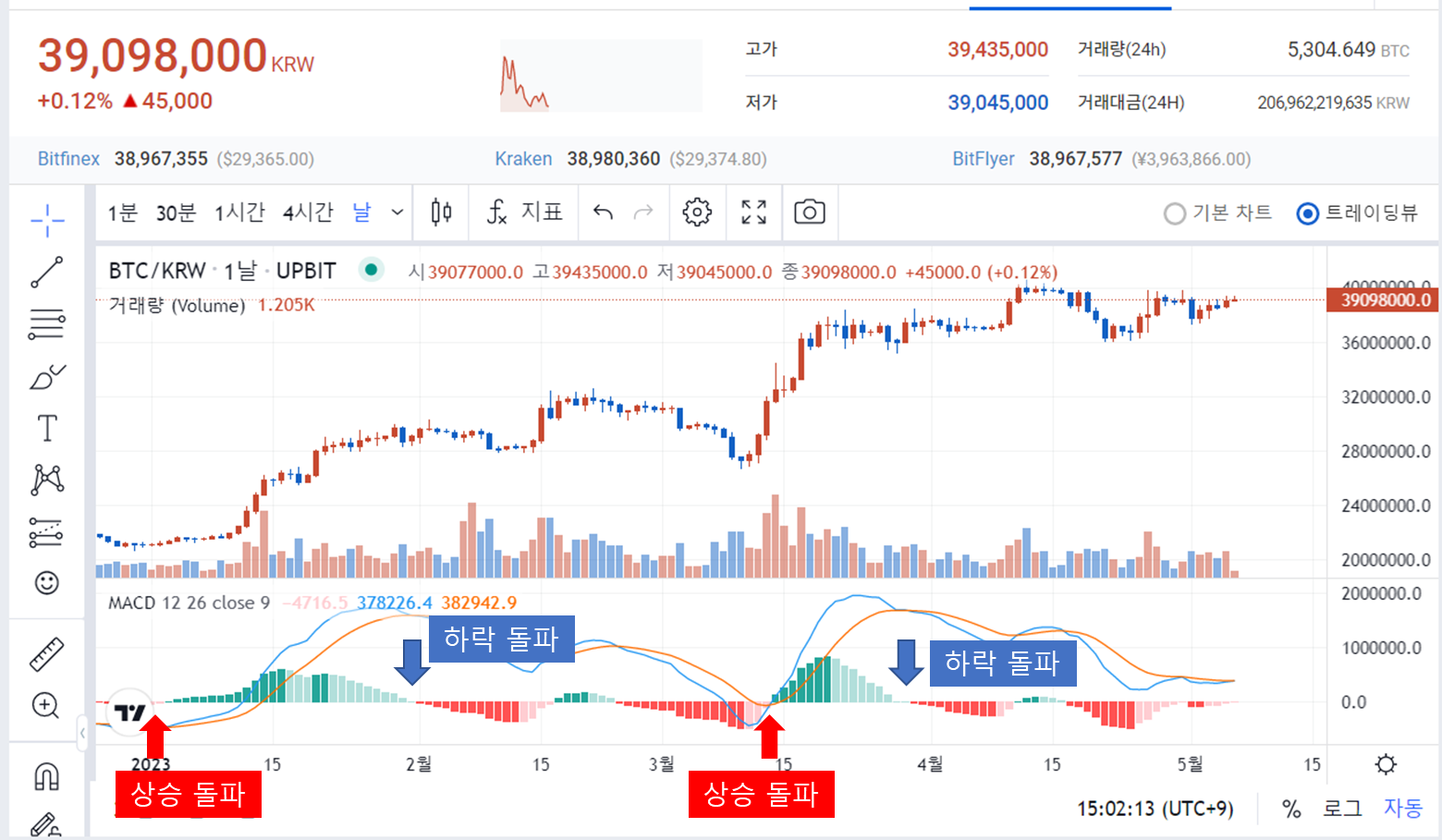Open the chart scale settings gear icon
This screenshot has width=1442, height=840.
click(1385, 764)
